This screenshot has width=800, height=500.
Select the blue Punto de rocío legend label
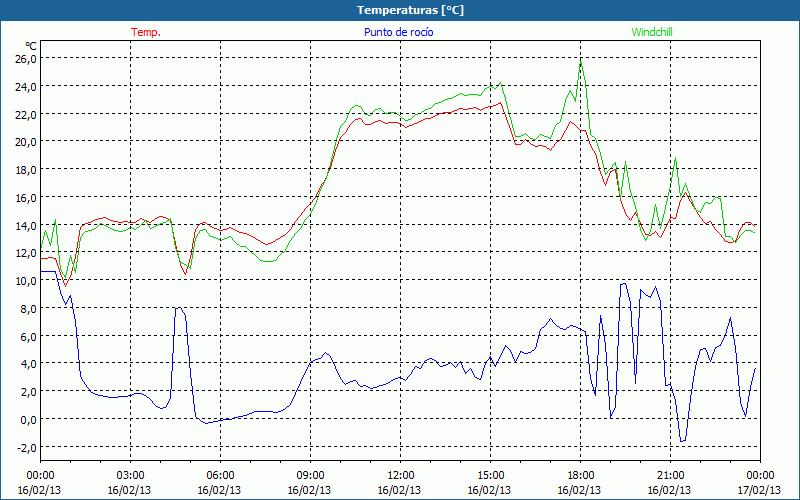click(x=398, y=32)
